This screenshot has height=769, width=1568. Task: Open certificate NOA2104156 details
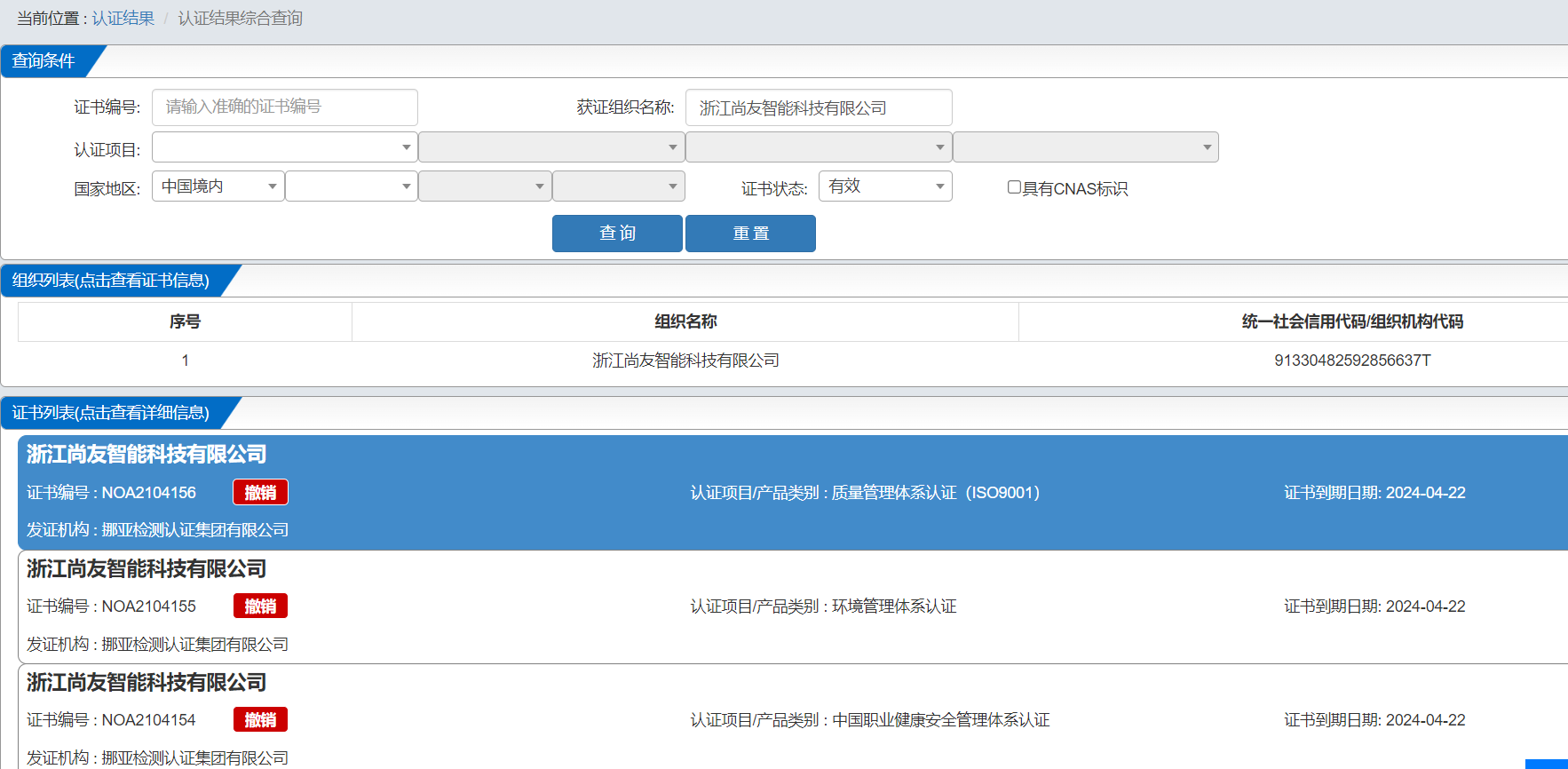point(793,493)
